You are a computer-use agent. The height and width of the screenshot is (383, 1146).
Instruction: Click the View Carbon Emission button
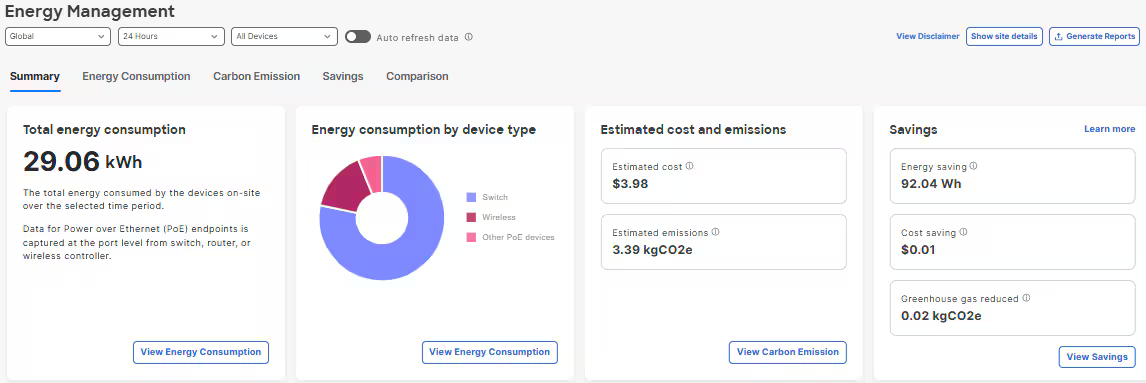(x=788, y=352)
